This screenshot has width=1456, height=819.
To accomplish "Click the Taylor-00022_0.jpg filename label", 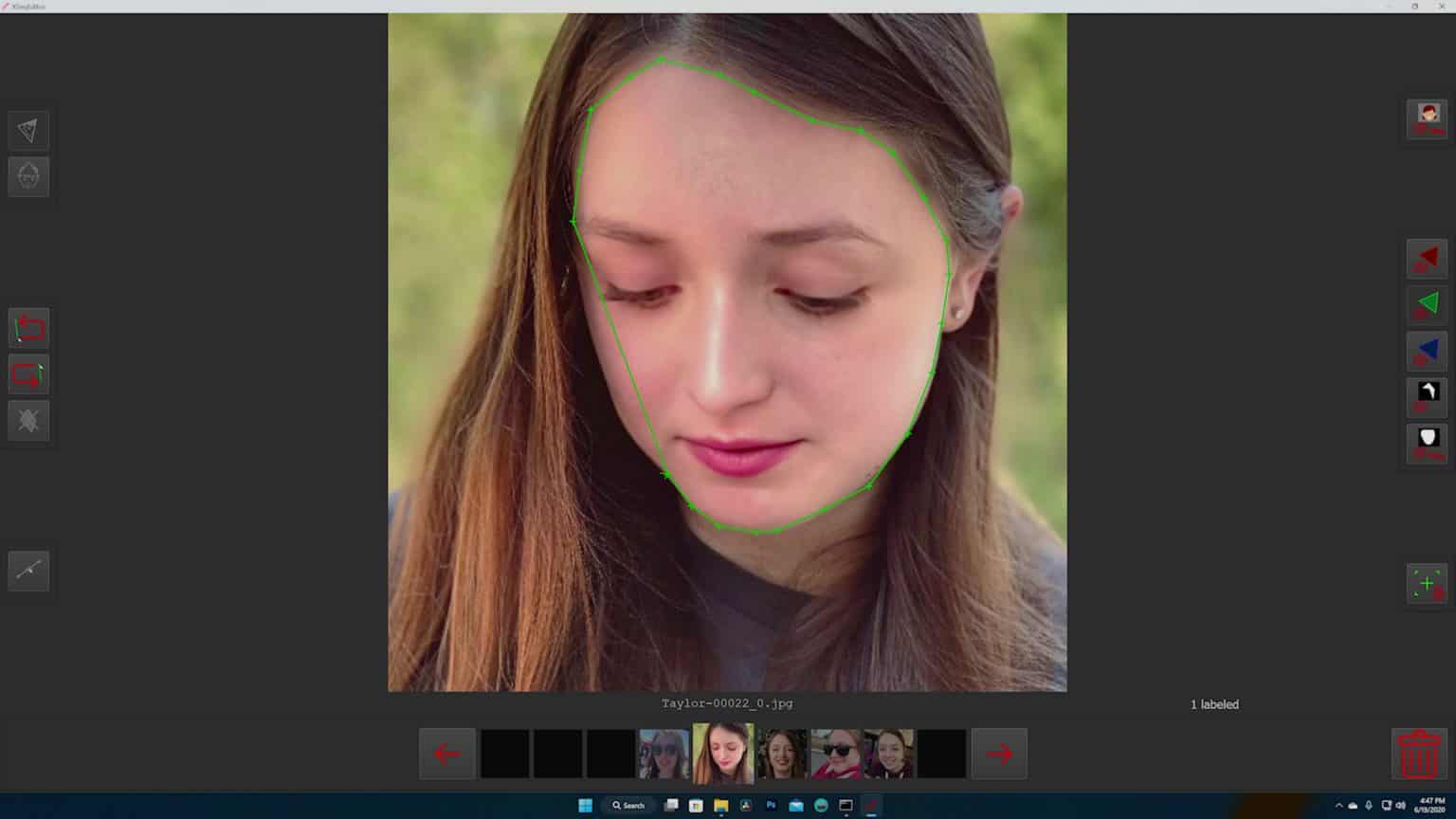I will [726, 703].
